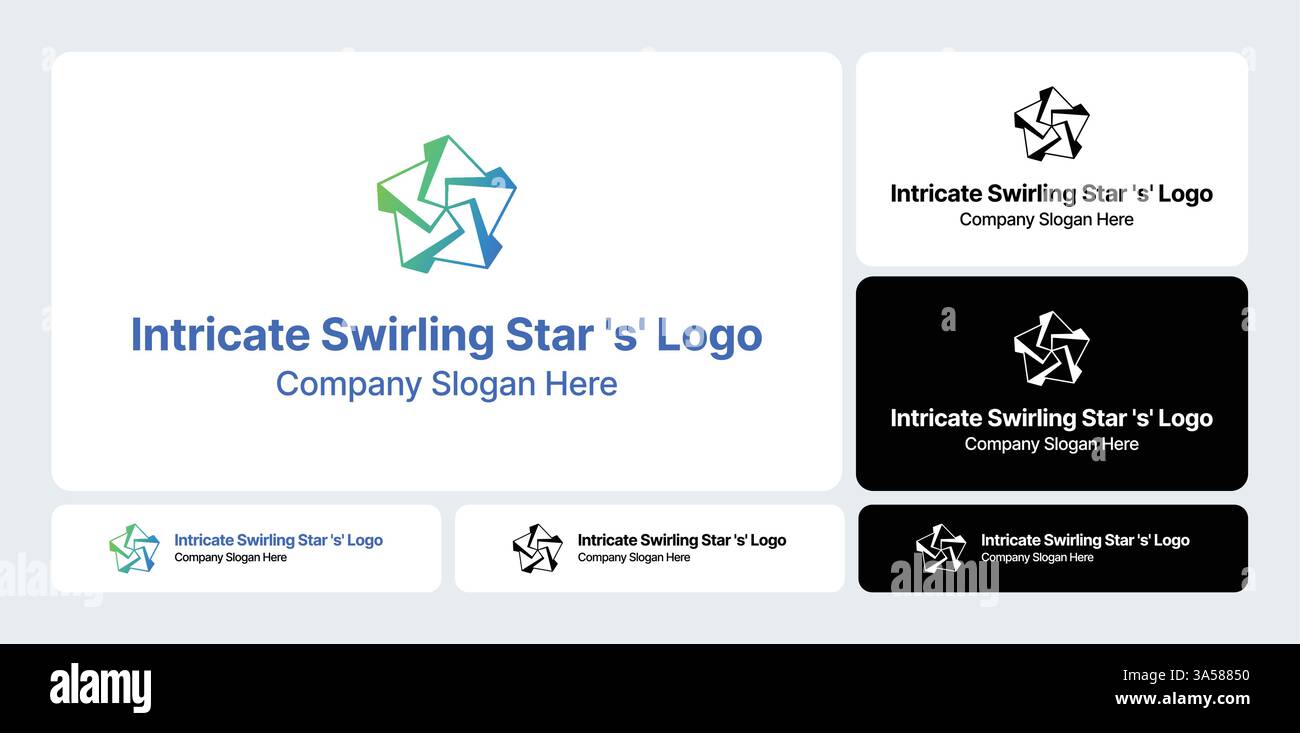Click the black title in middle horizontal card

click(682, 540)
